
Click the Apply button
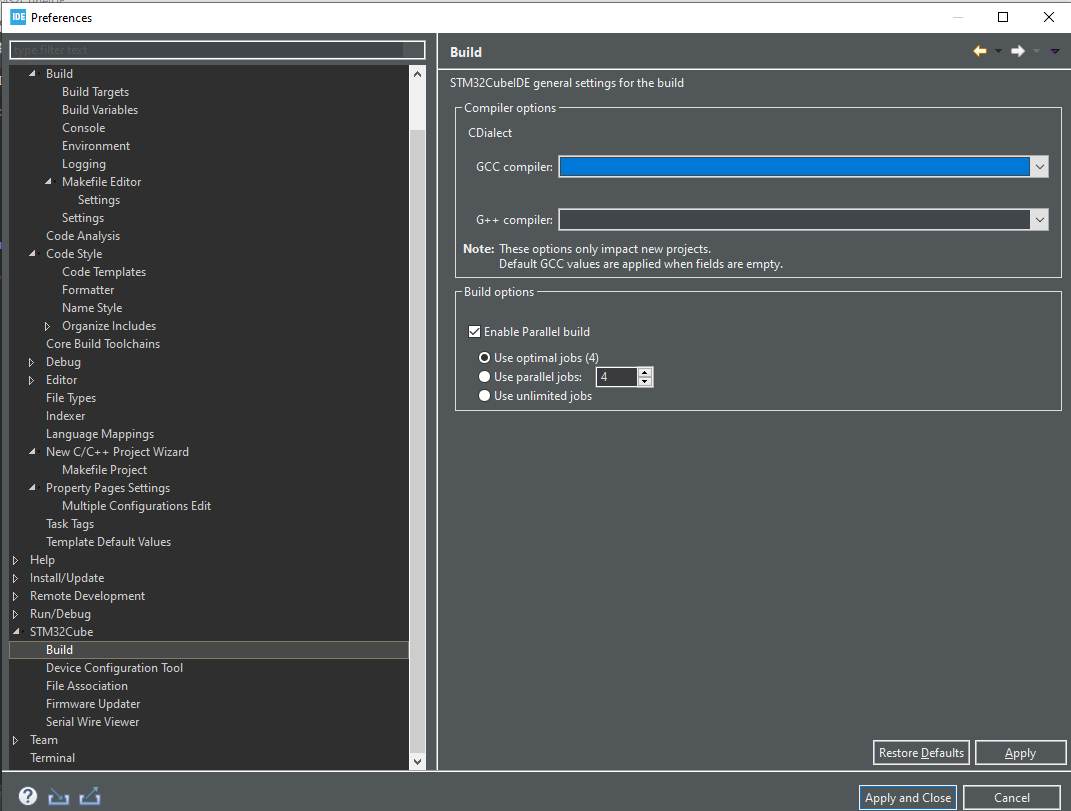point(1020,752)
